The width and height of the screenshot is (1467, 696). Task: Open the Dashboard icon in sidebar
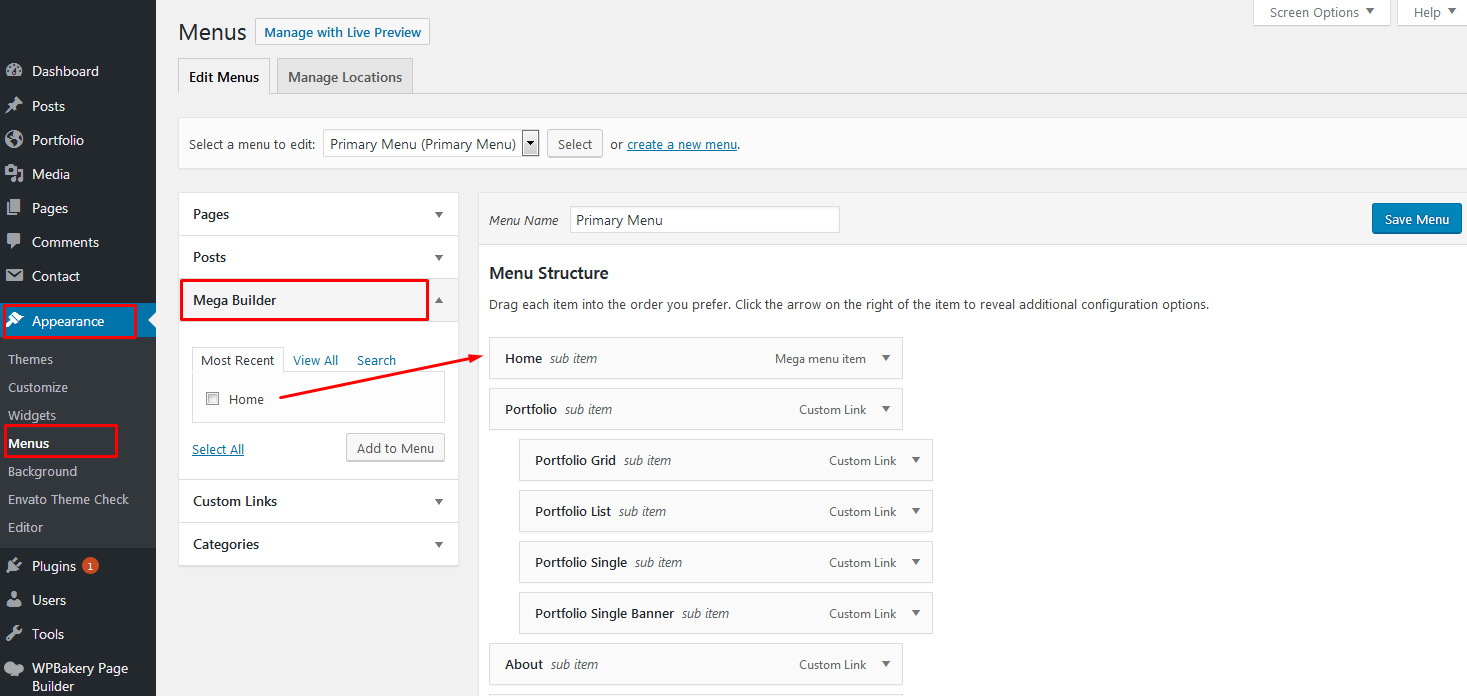click(x=14, y=71)
